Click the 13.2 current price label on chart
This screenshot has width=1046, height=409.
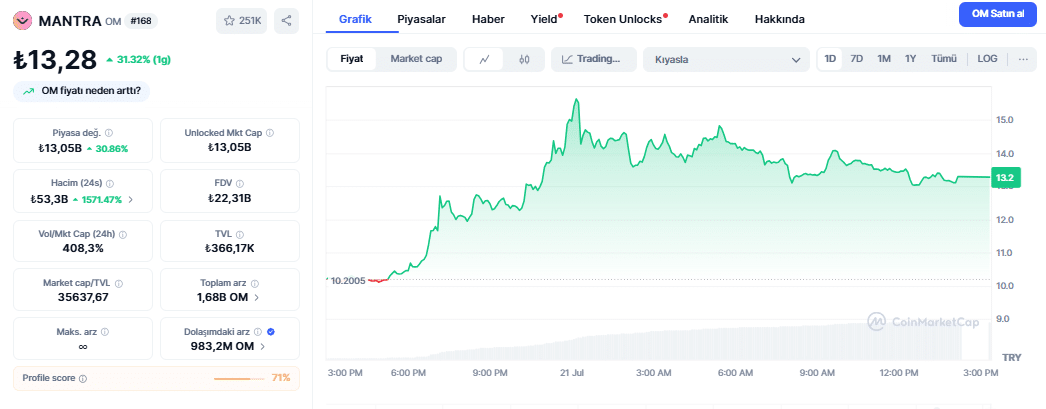pyautogui.click(x=1006, y=178)
